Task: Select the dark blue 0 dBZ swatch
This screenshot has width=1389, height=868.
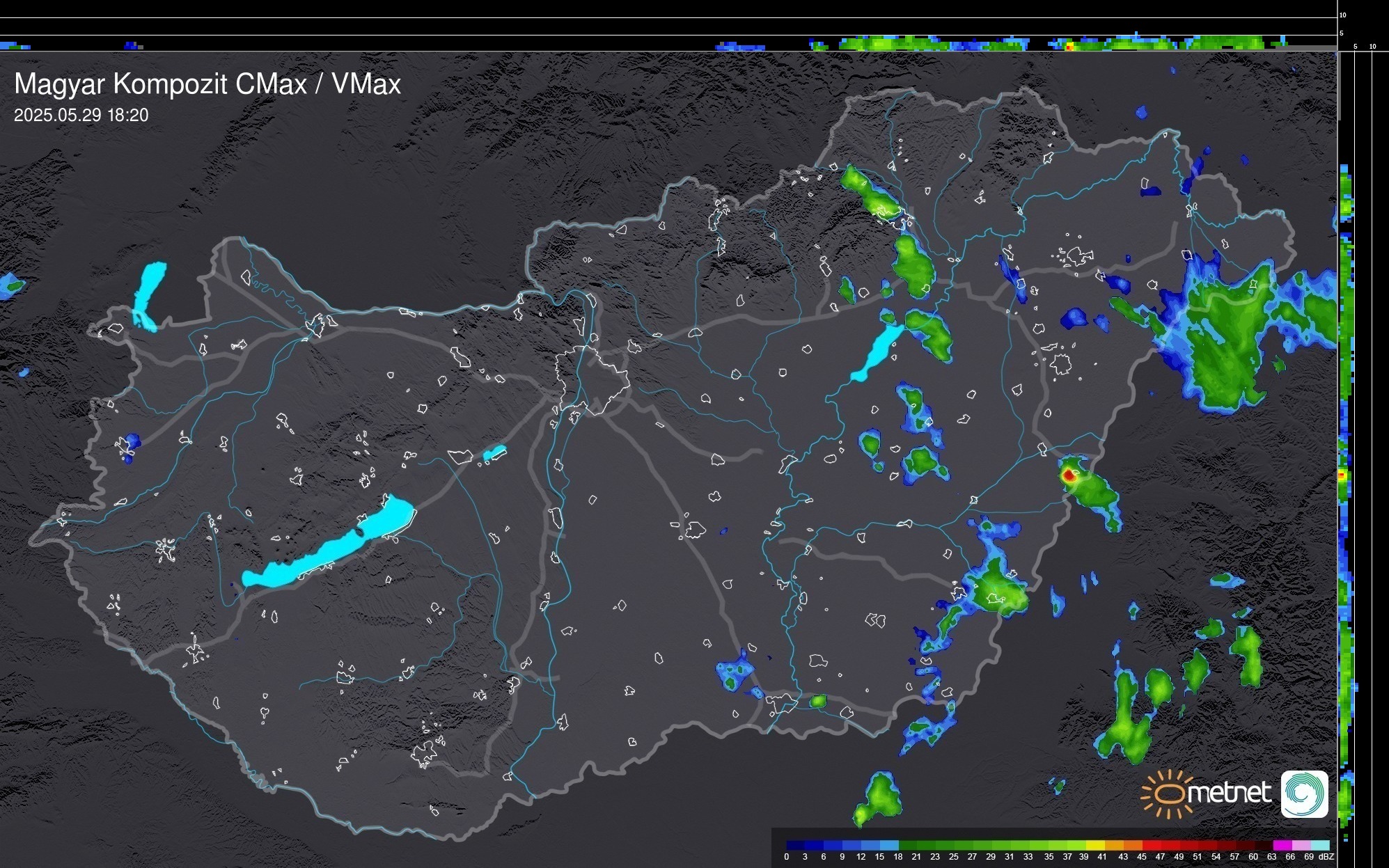Action: [794, 845]
